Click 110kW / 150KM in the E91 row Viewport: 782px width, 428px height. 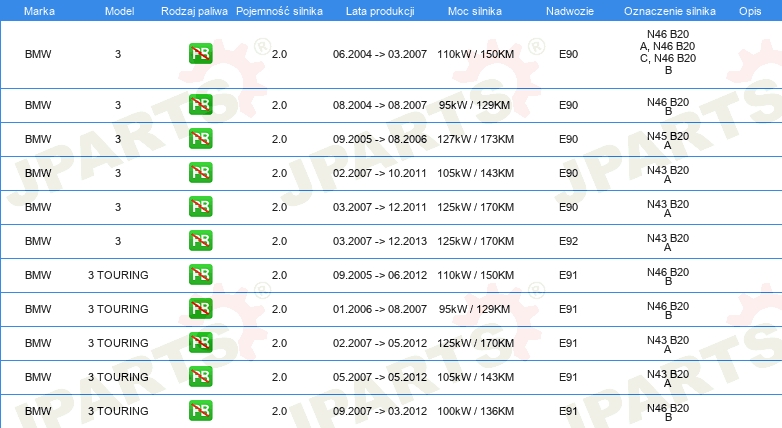475,274
